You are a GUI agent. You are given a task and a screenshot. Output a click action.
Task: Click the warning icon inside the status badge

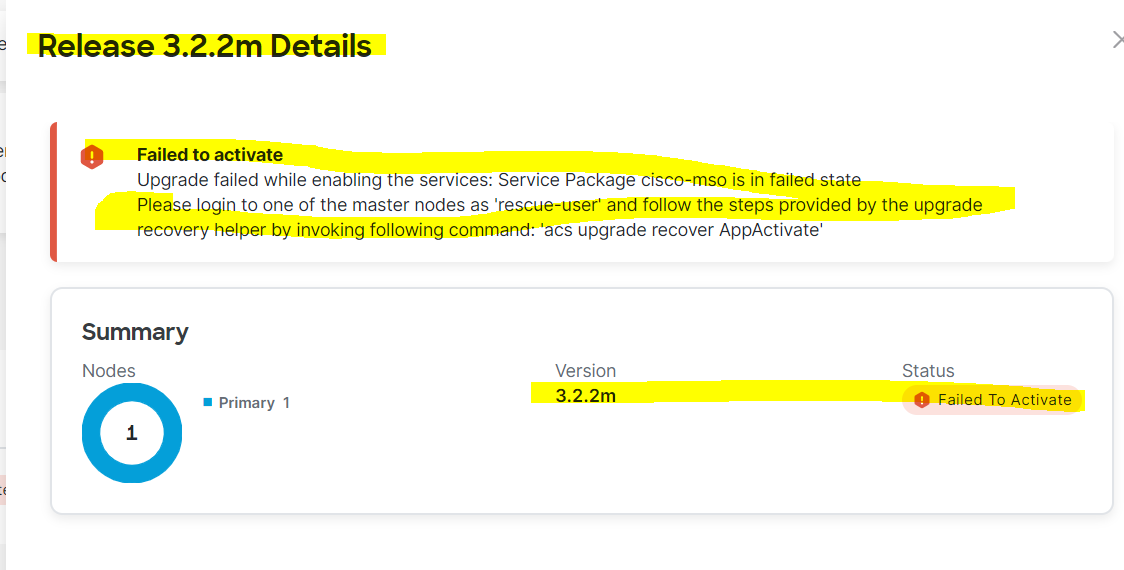922,400
